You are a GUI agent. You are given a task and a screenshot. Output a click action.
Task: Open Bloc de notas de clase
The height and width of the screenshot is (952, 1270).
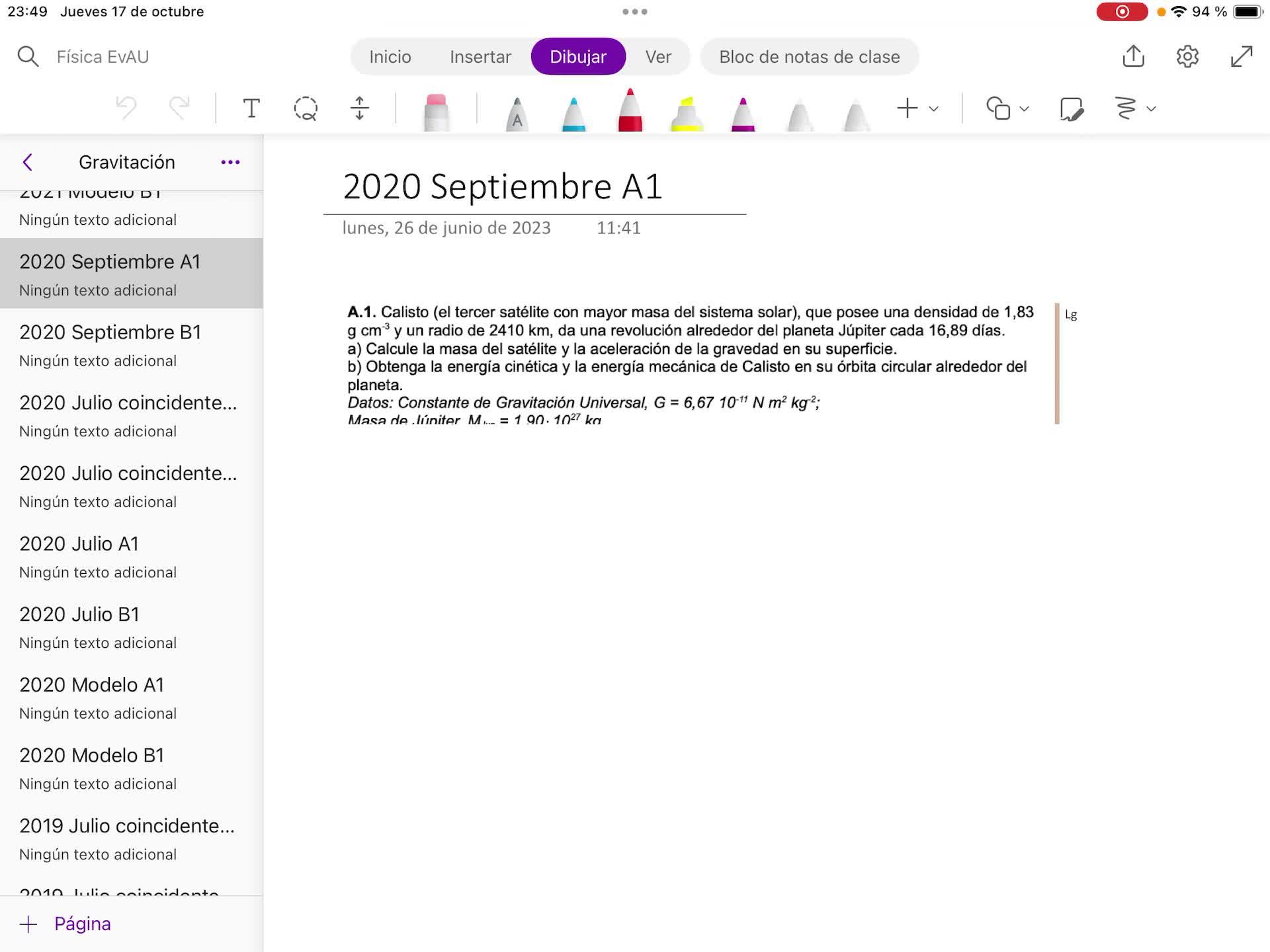[x=809, y=57]
